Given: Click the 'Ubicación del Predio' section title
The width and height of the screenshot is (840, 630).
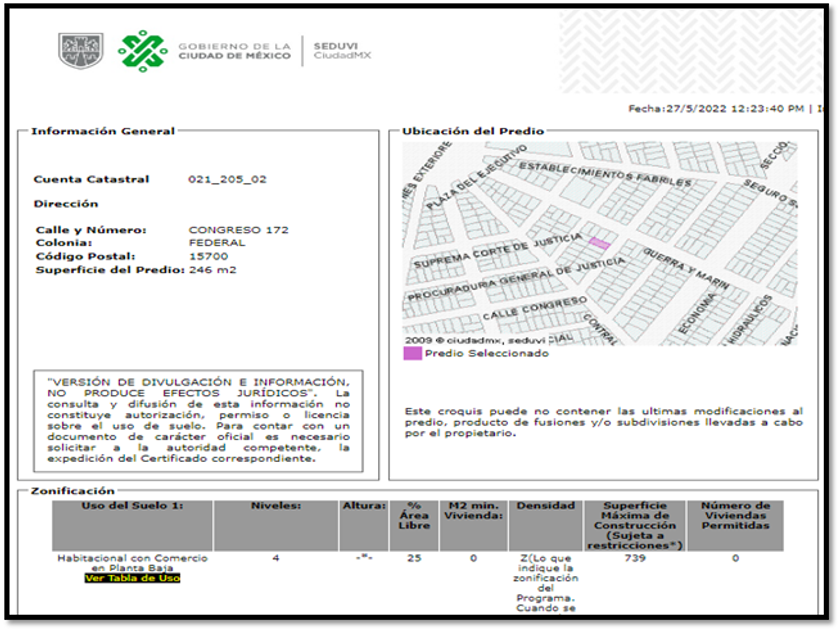Looking at the screenshot, I should coord(473,131).
